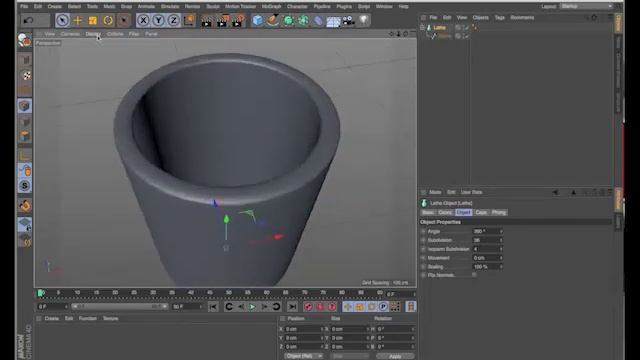This screenshot has height=360, width=640.
Task: Click the Make Editable icon in left palette
Action: (24, 40)
